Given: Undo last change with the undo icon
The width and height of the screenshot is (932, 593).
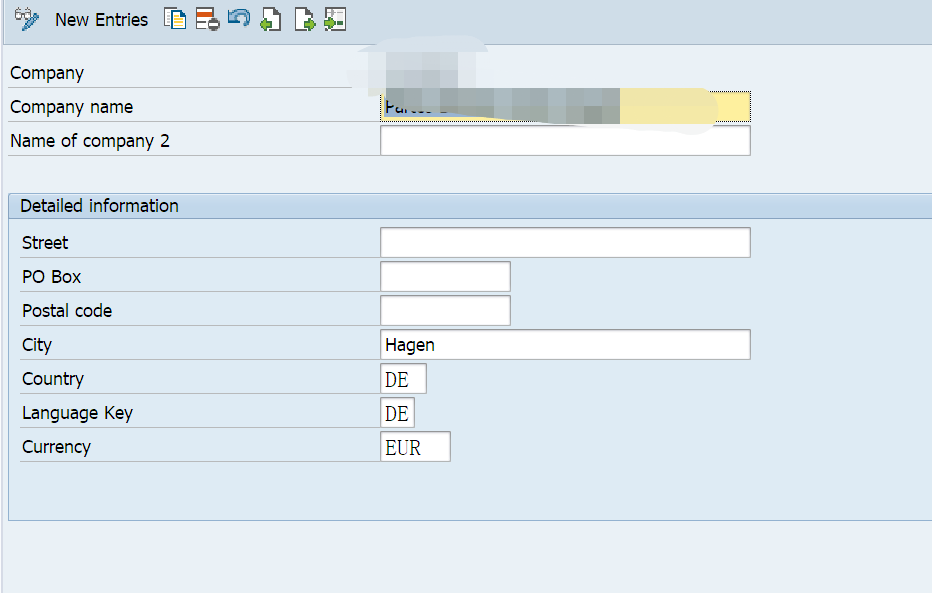Looking at the screenshot, I should [238, 19].
